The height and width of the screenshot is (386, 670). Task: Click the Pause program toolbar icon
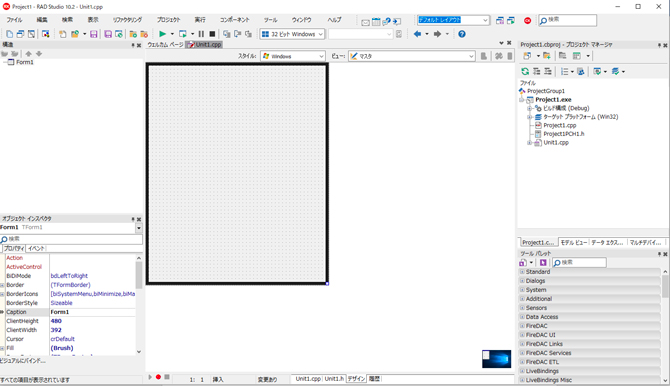click(x=201, y=34)
